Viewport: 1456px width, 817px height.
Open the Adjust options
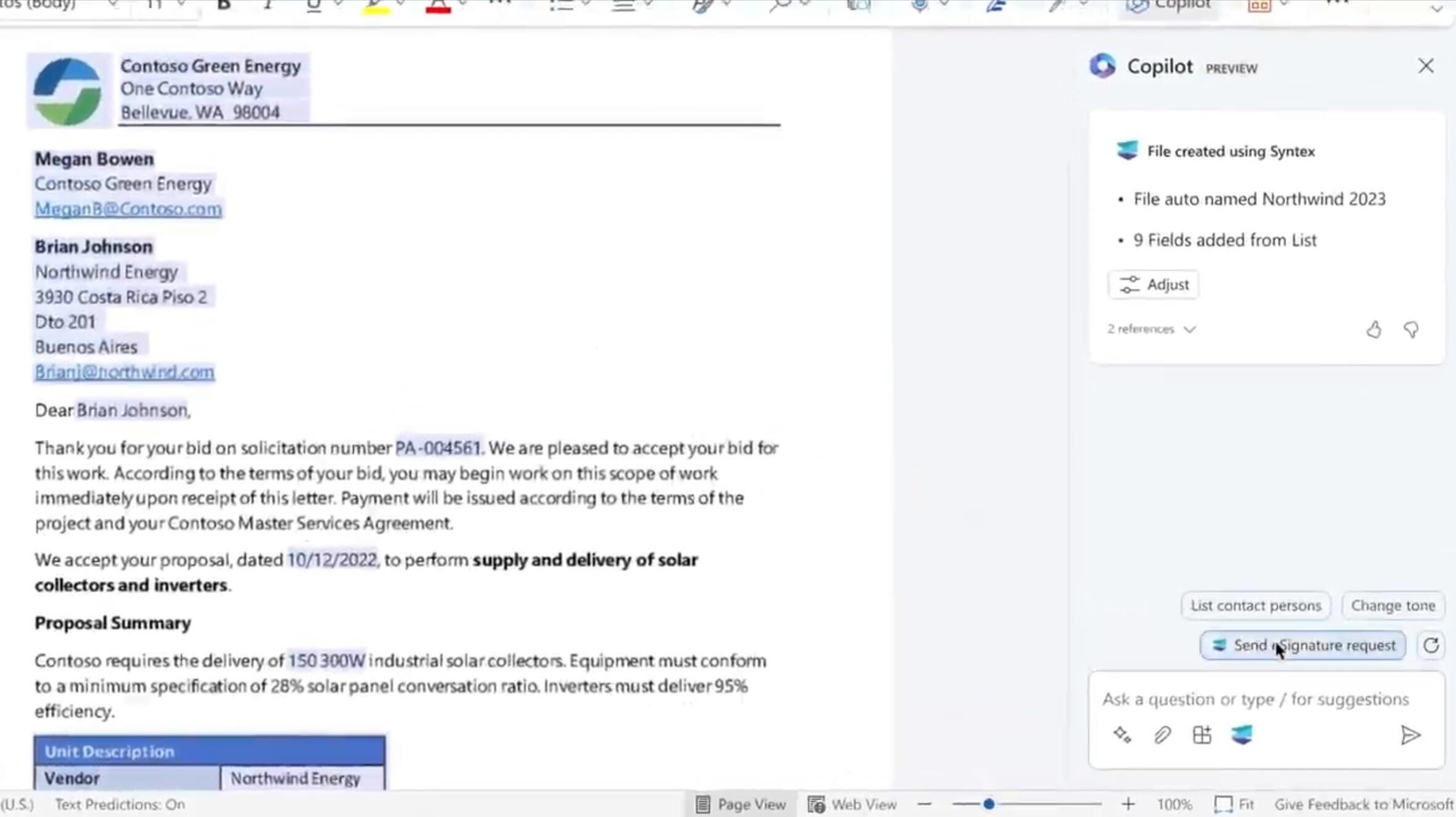[x=1153, y=284]
